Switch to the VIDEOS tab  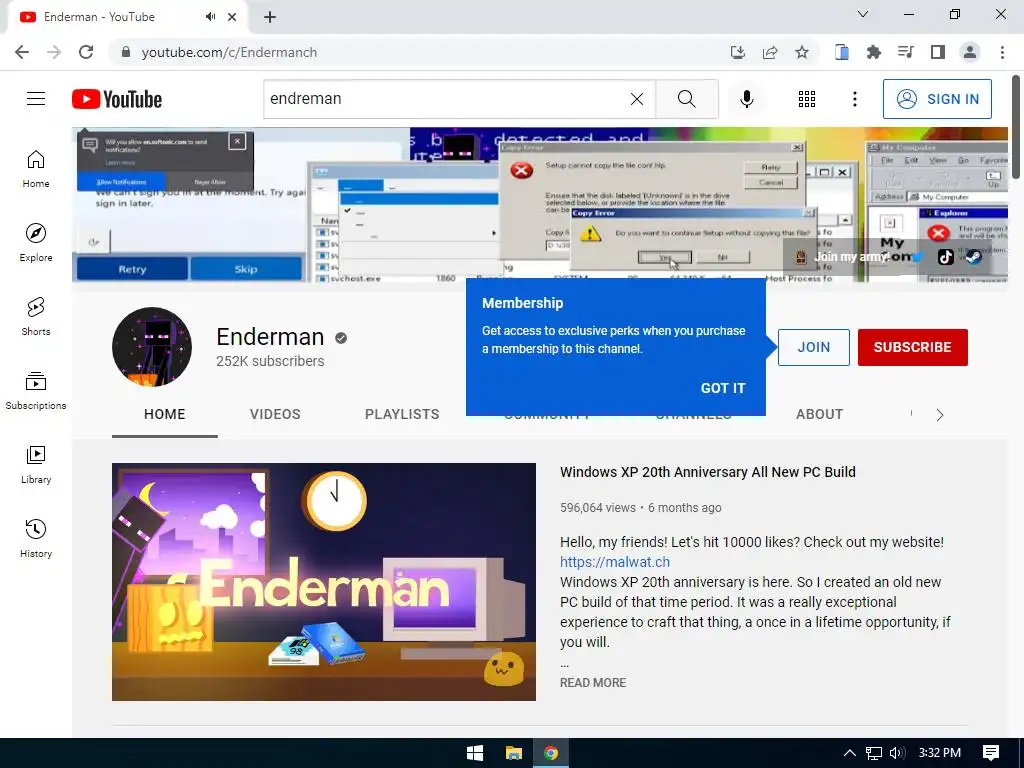click(x=275, y=415)
